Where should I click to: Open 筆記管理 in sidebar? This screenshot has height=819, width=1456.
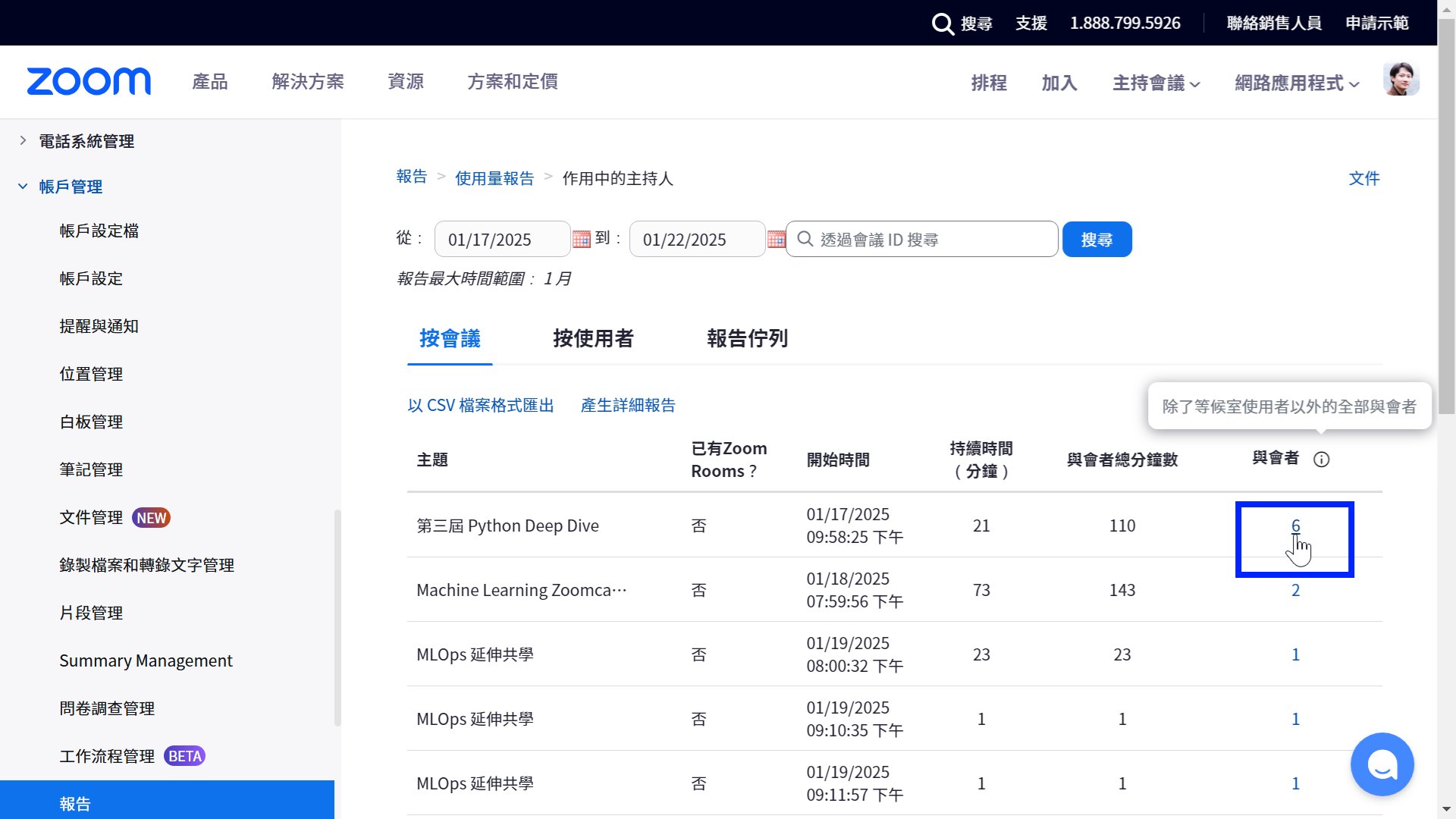point(91,469)
